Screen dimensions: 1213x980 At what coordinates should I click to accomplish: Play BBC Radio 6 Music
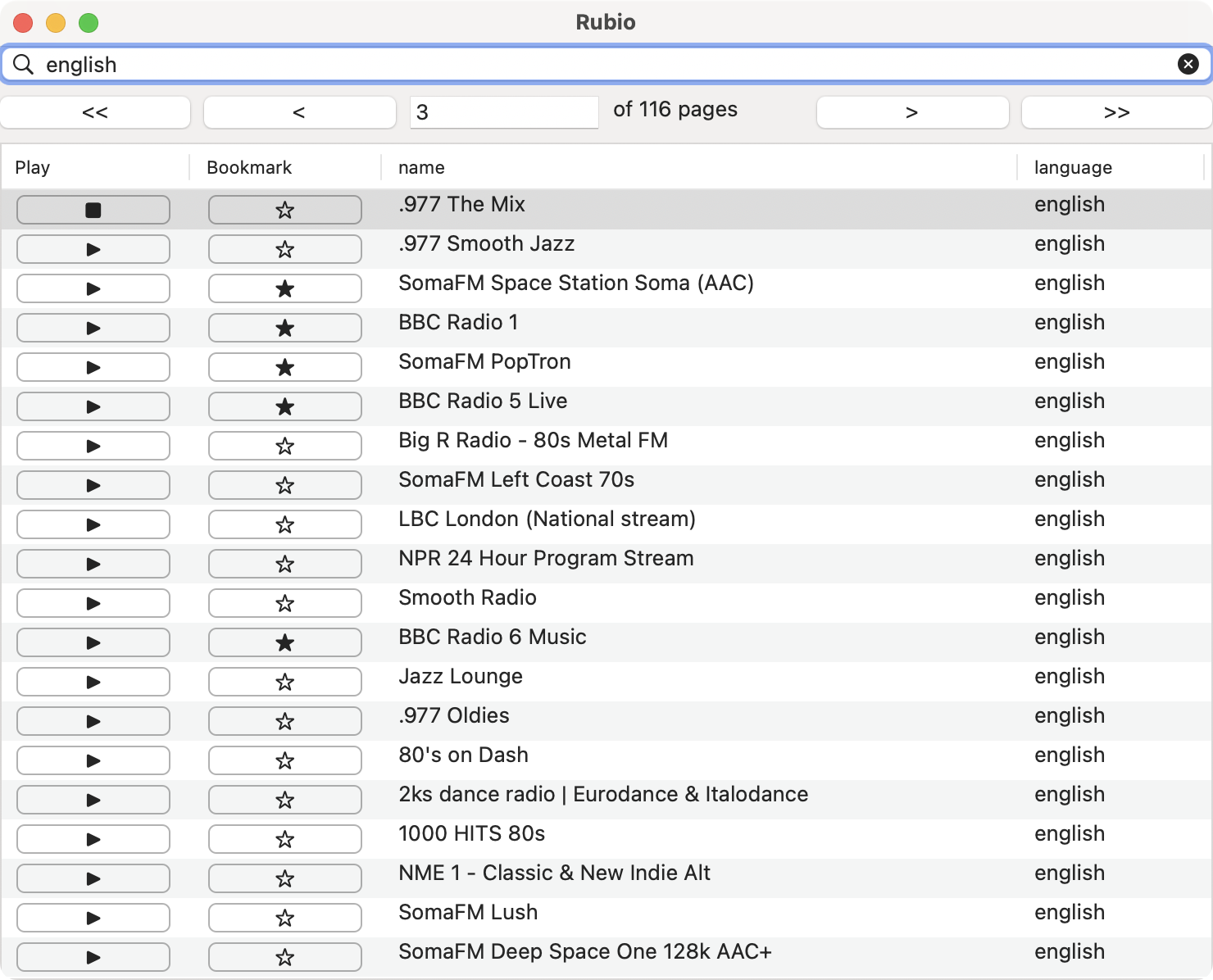coord(93,642)
